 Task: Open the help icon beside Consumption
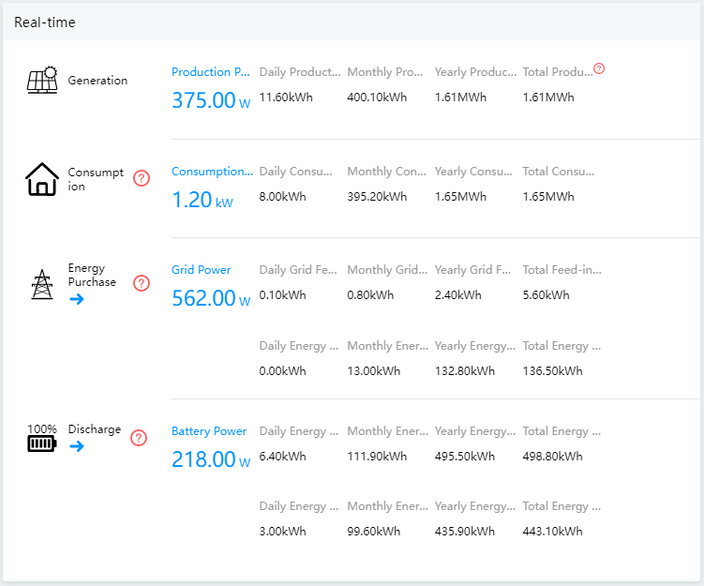coord(141,178)
